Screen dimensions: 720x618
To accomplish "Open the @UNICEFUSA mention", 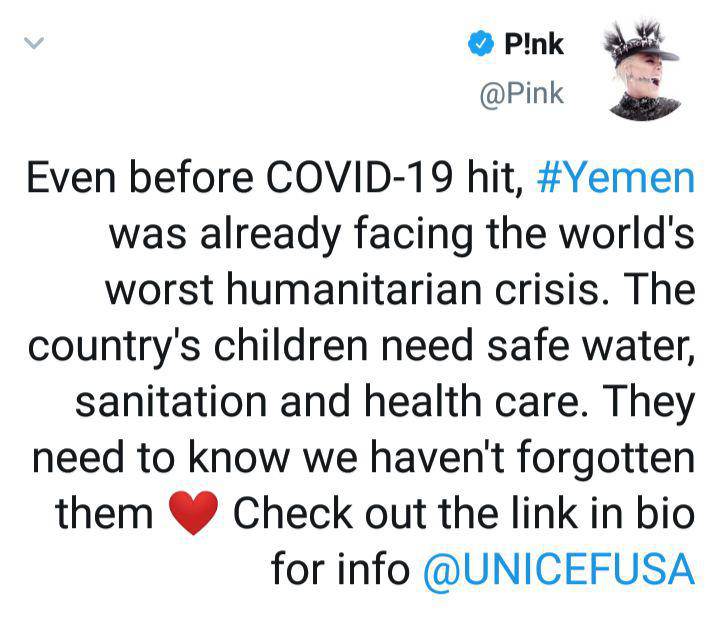I will [x=559, y=571].
